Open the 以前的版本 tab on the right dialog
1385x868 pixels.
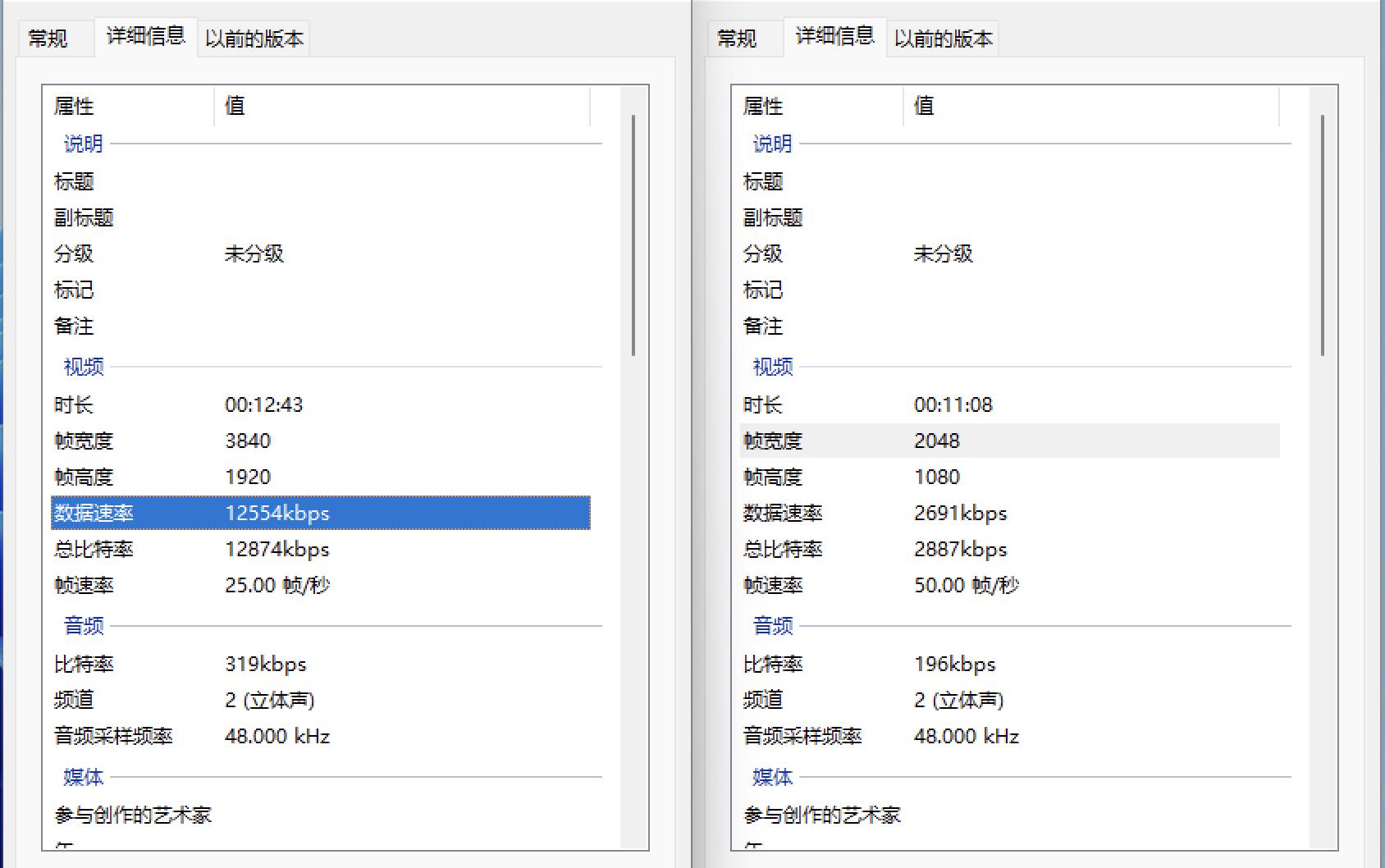coord(944,37)
